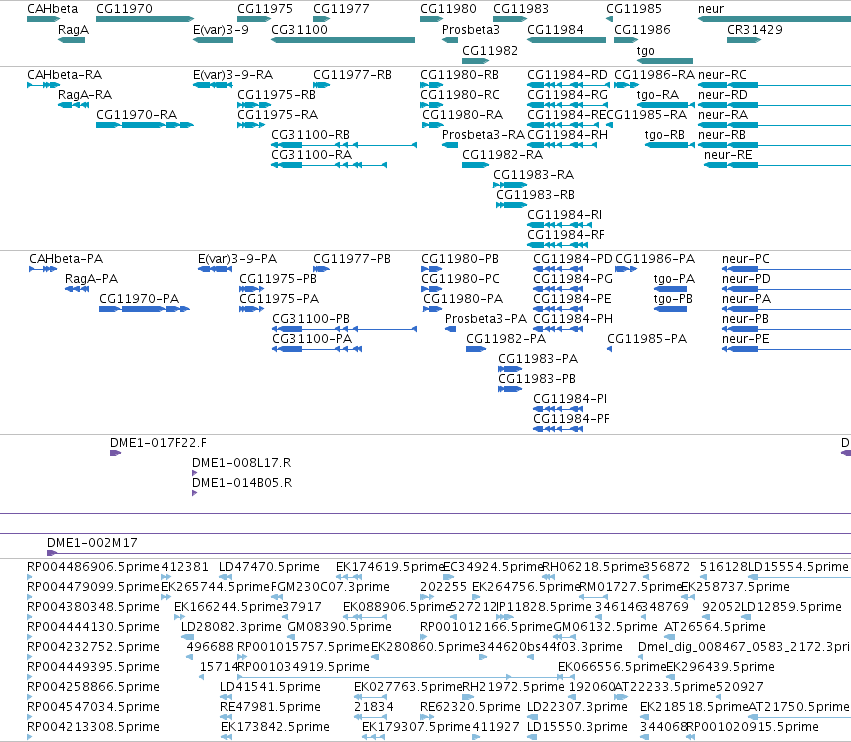Screen dimensions: 851x742
Task: Open the AT26564.5prime EST label
Action: [715, 626]
